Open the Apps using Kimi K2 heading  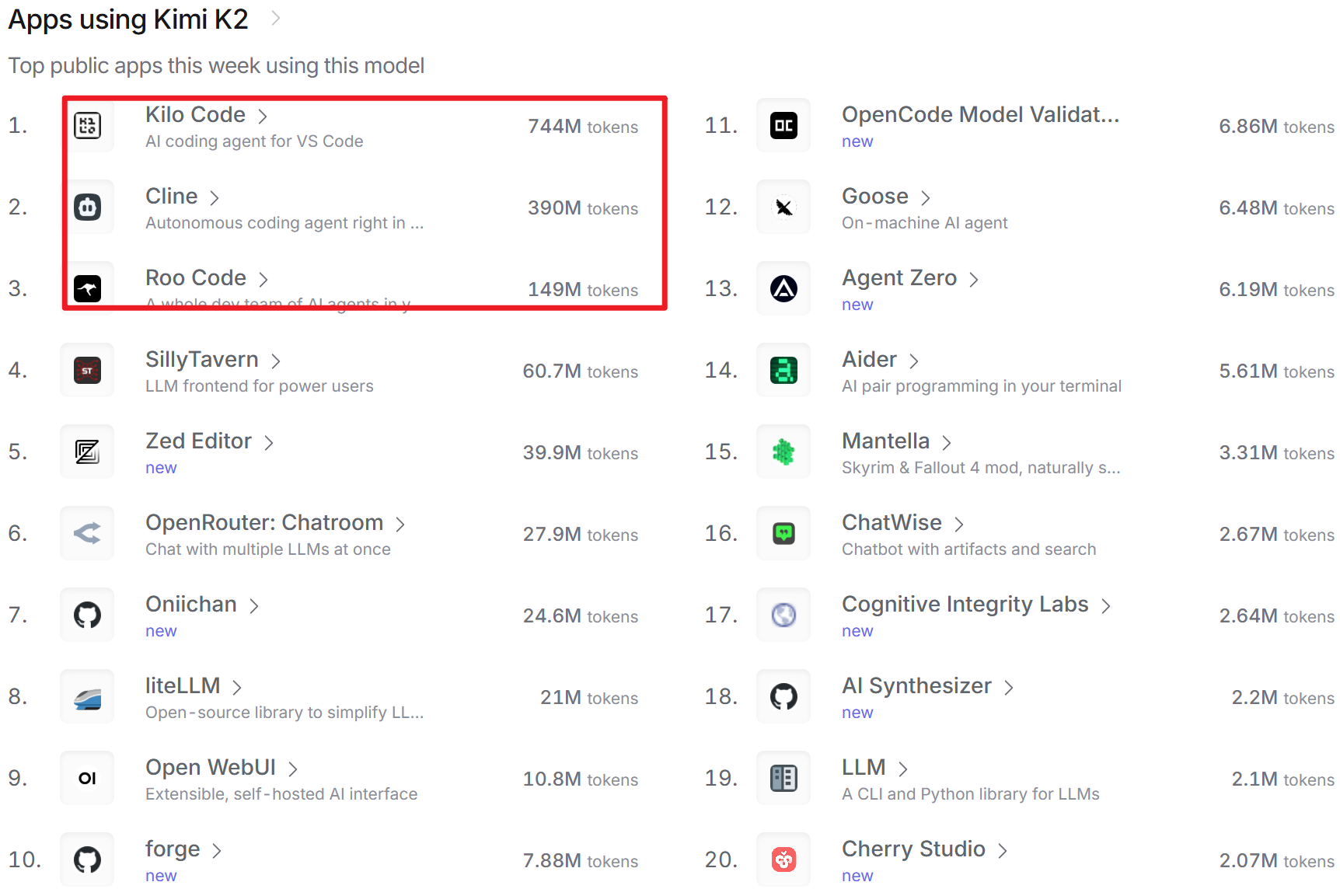(x=128, y=19)
